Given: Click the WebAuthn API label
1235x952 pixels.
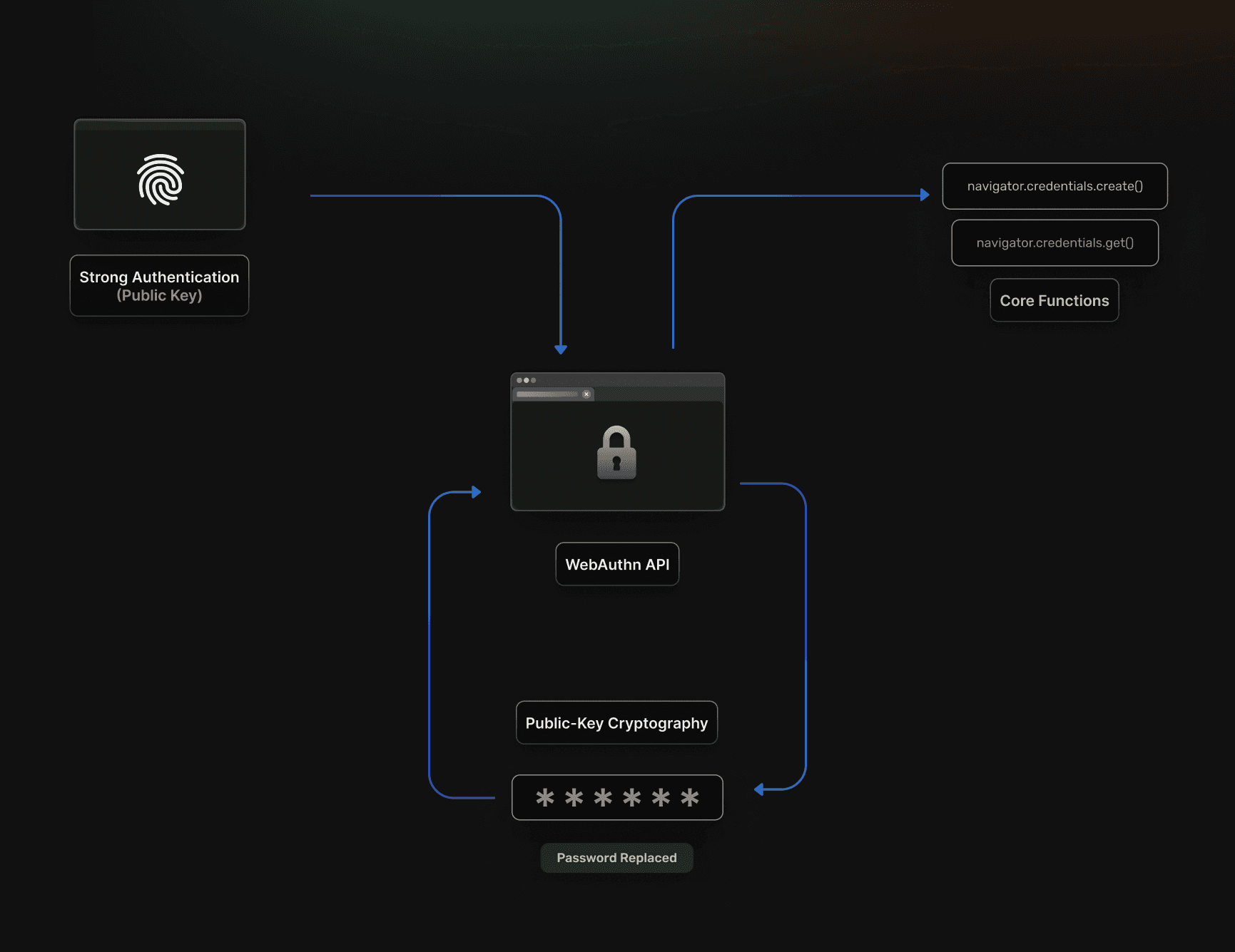Looking at the screenshot, I should (617, 564).
